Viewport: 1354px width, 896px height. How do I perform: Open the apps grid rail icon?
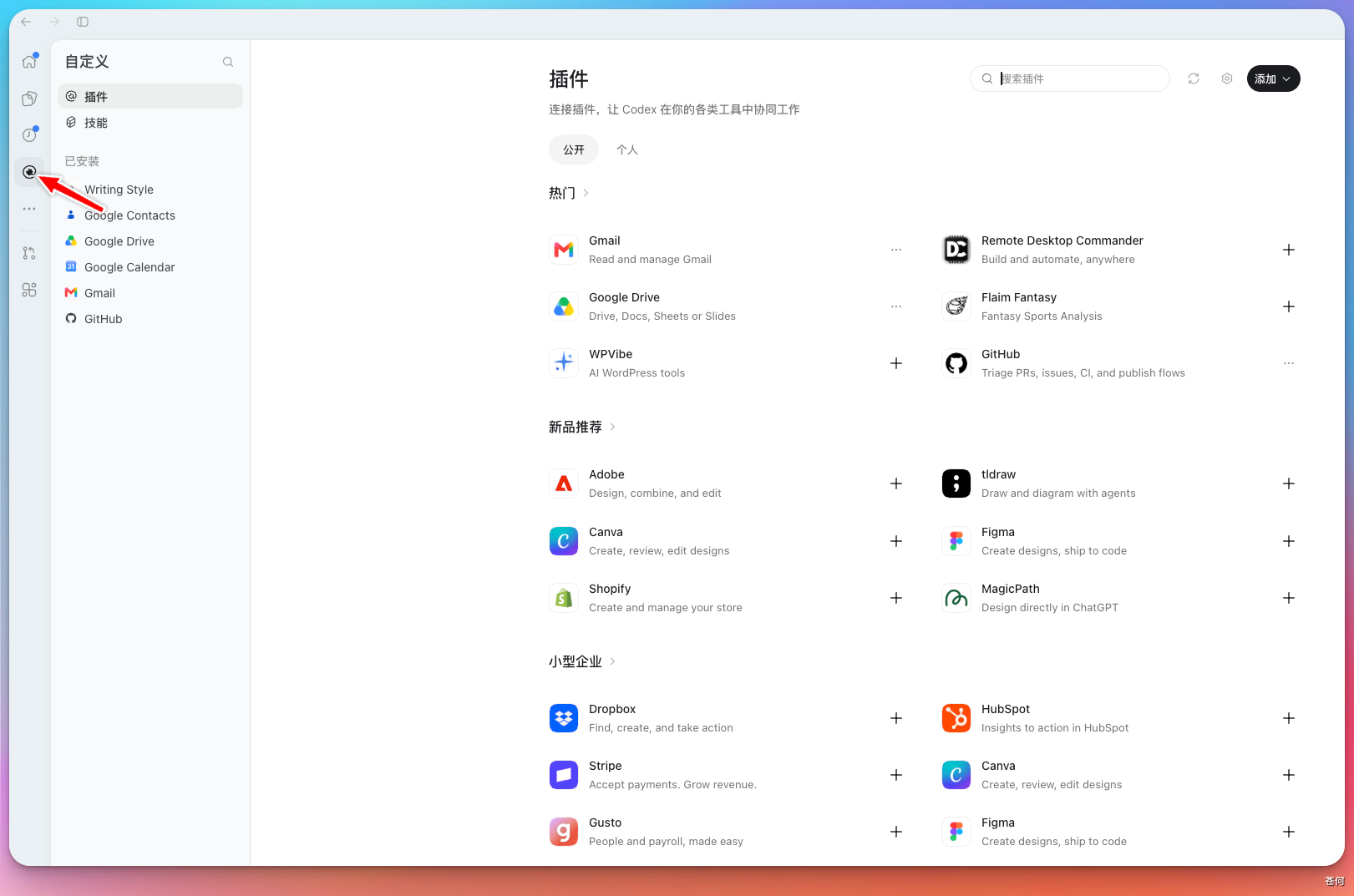tap(29, 290)
